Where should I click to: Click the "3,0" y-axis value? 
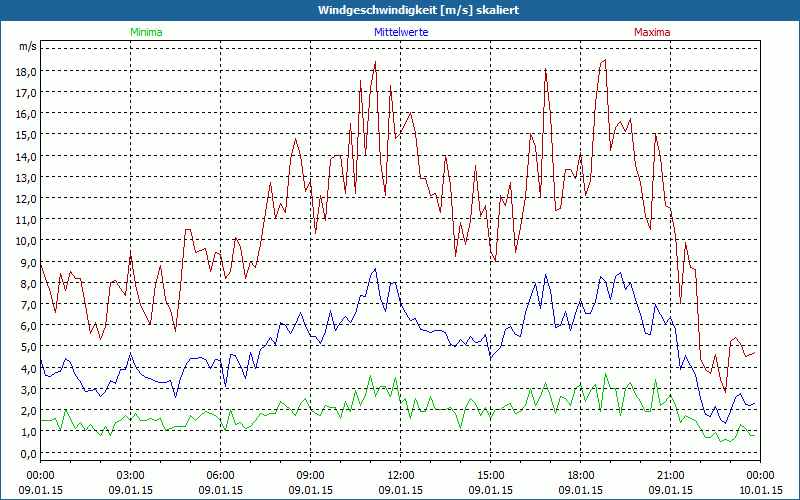30,390
